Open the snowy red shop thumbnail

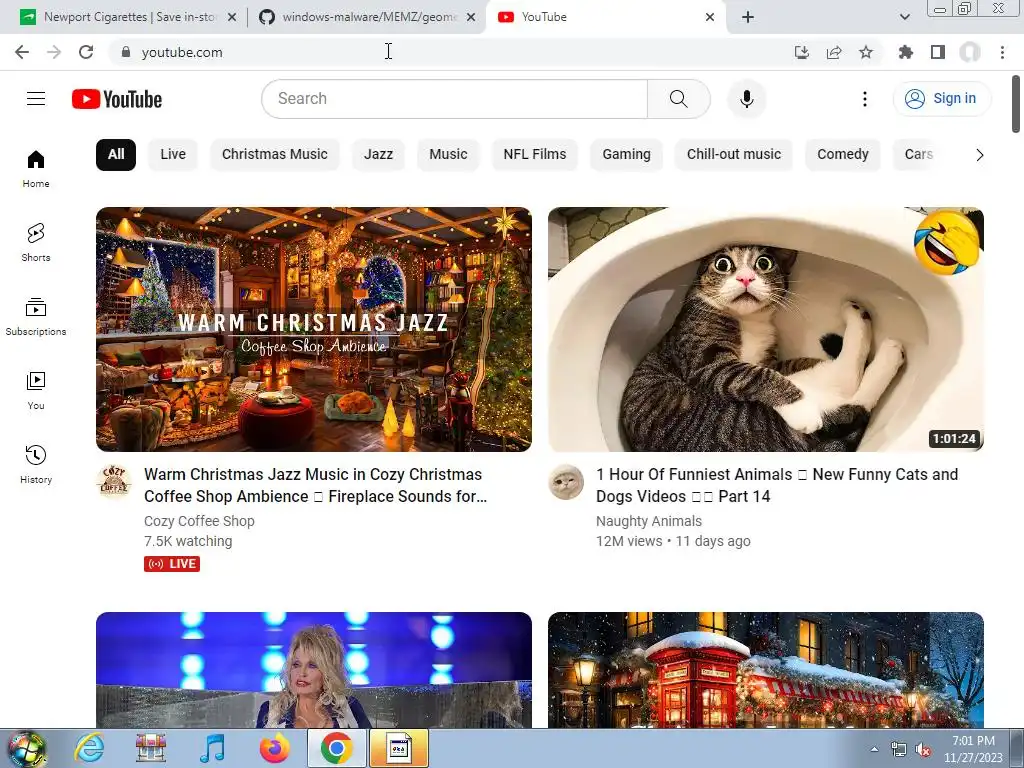pos(765,670)
